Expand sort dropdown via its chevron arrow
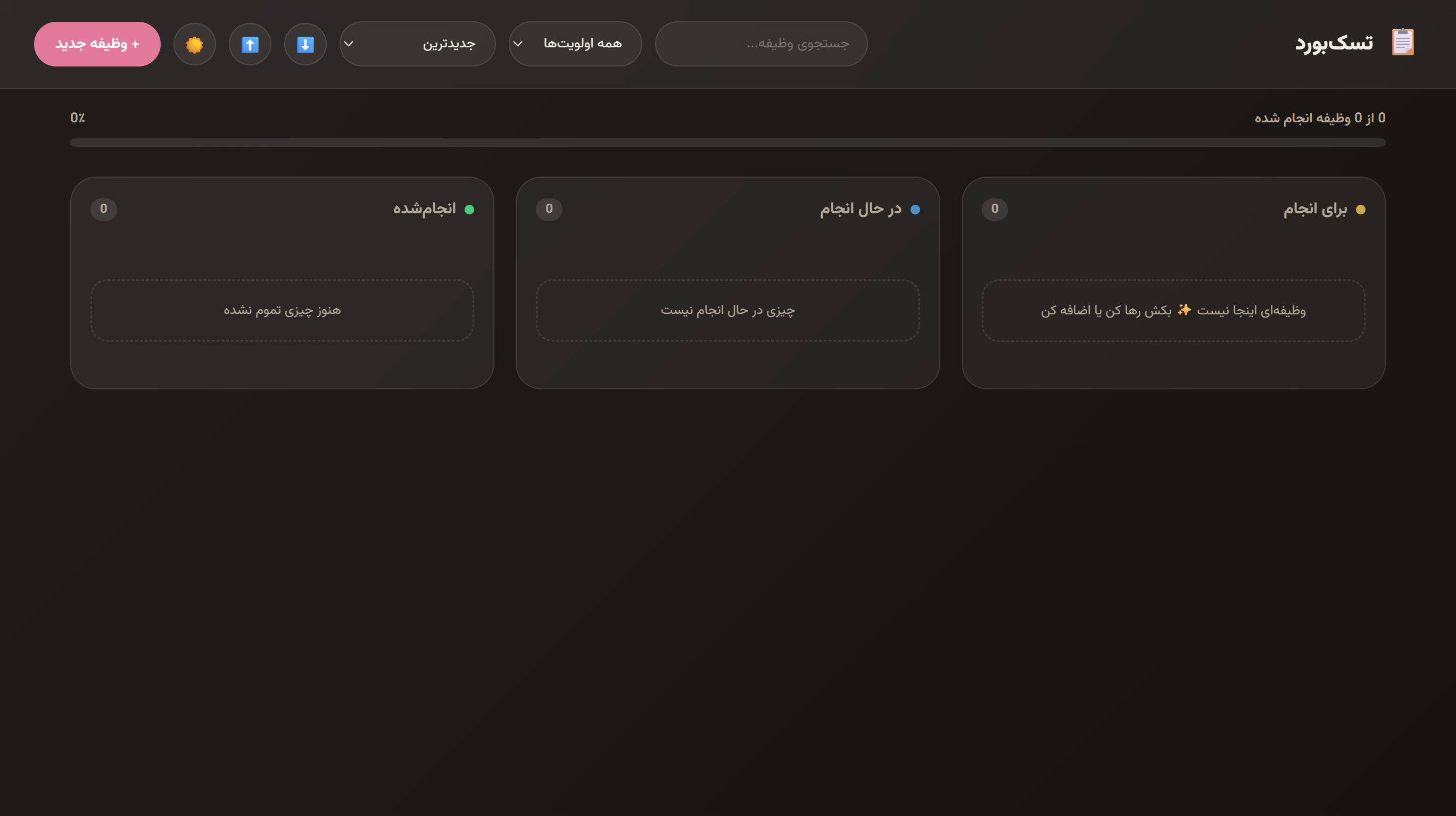 (x=349, y=44)
